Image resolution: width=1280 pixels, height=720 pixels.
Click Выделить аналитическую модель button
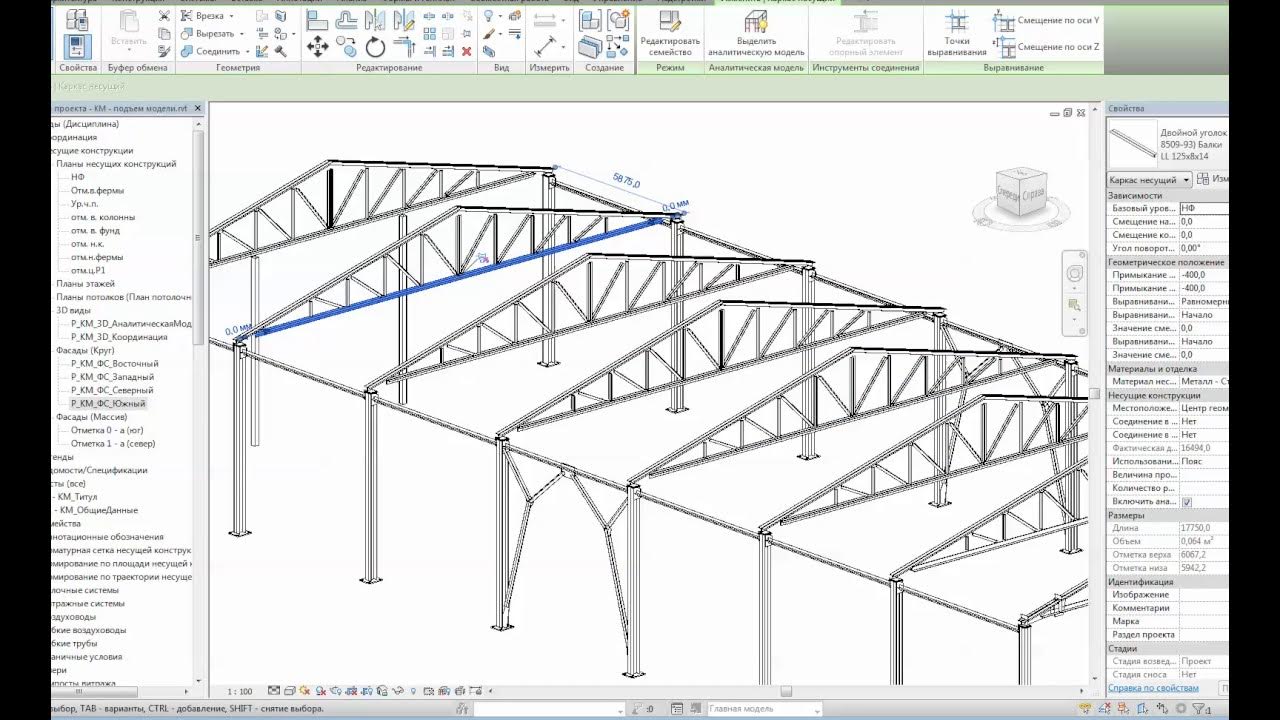point(756,34)
